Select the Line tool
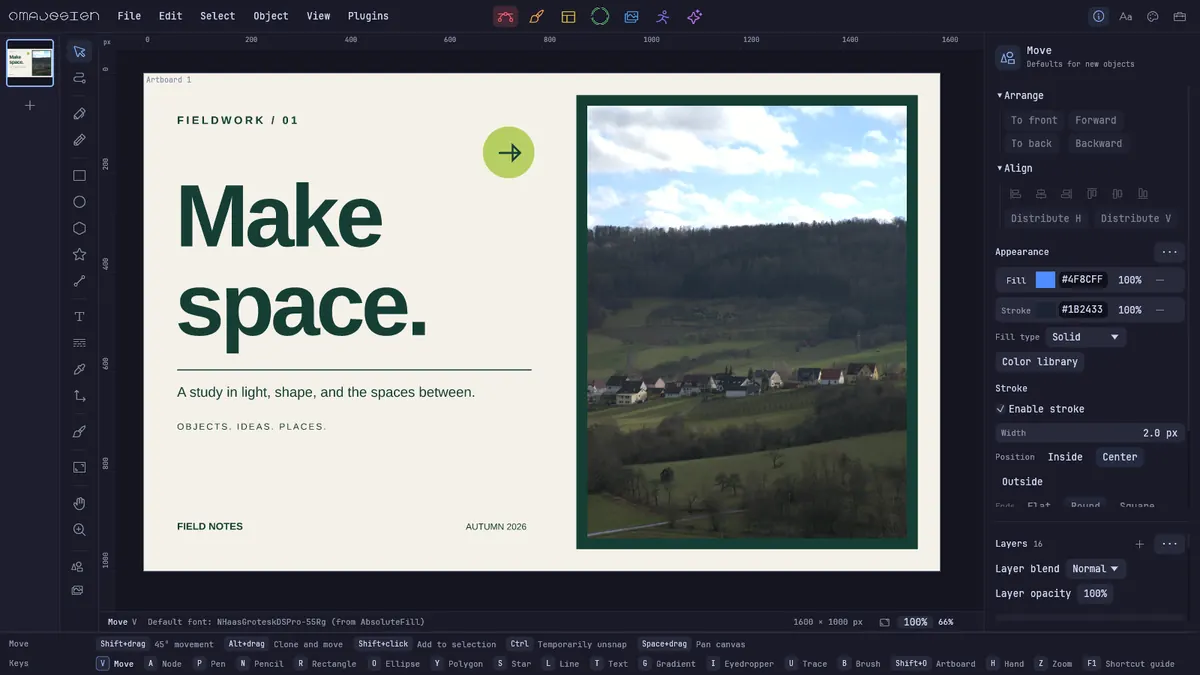 coord(79,281)
